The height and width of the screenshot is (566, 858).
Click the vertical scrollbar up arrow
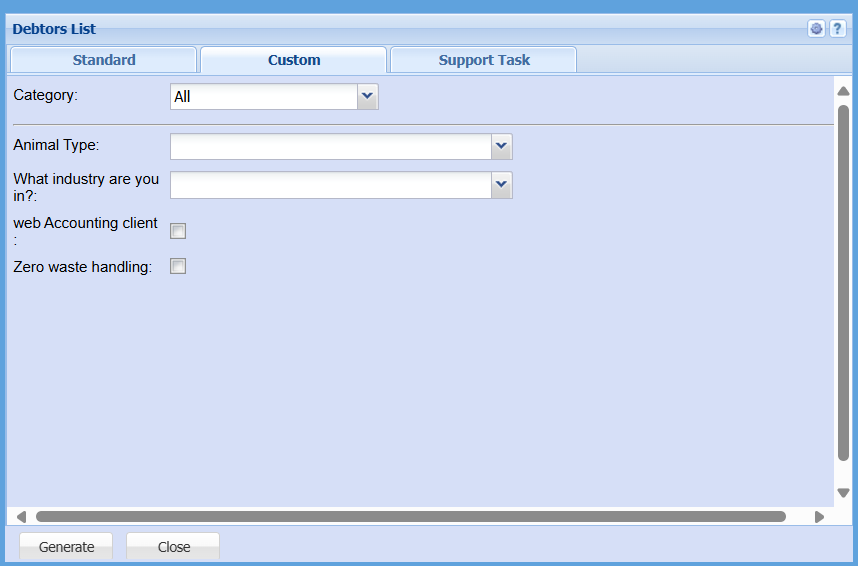point(843,91)
